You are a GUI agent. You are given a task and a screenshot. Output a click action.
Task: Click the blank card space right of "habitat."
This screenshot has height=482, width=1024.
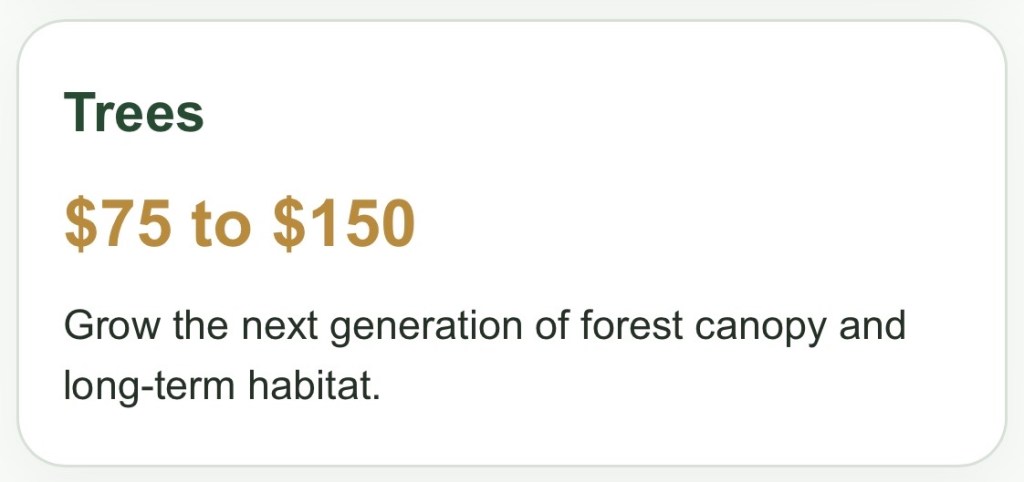point(650,384)
